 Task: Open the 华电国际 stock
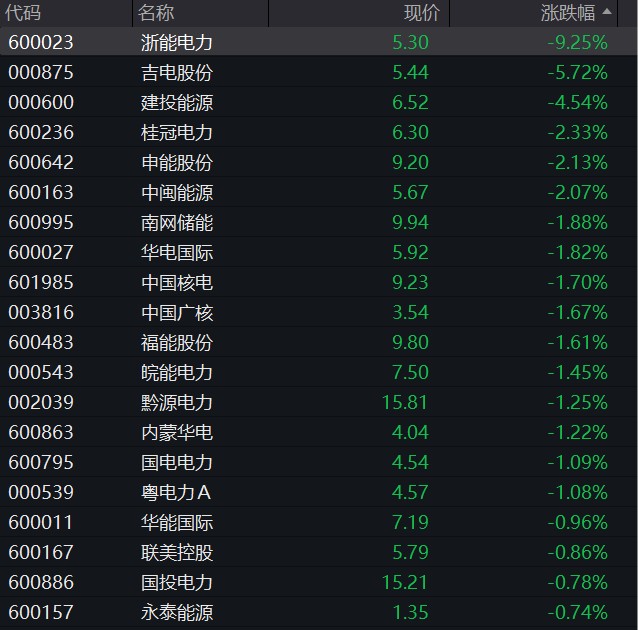[177, 252]
